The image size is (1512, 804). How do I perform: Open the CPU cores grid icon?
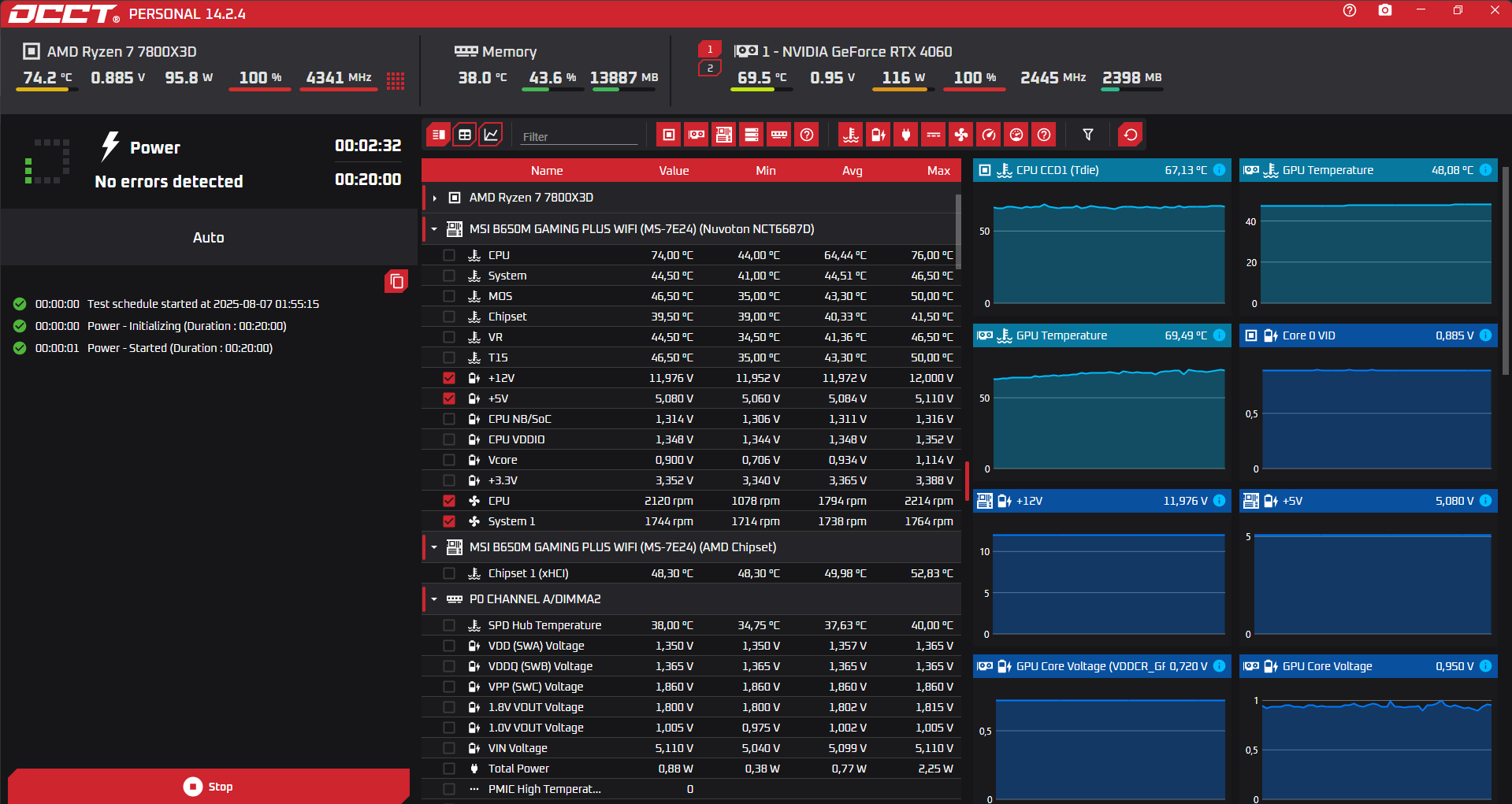[x=396, y=80]
